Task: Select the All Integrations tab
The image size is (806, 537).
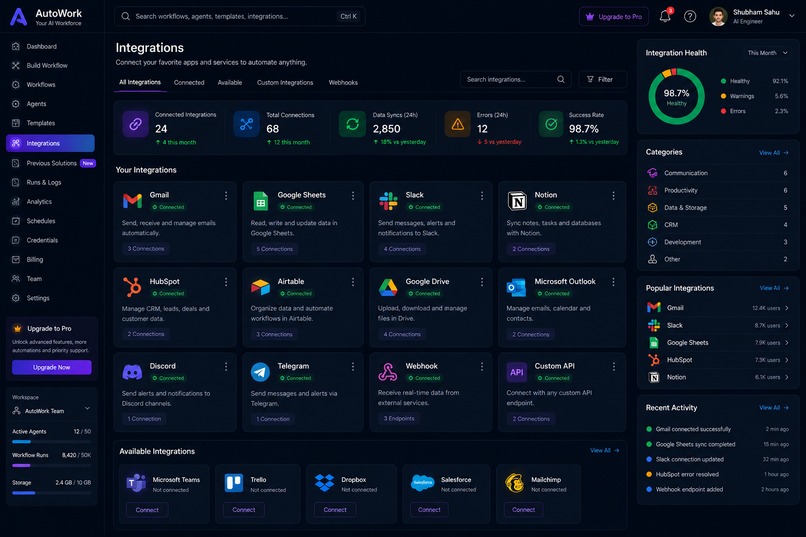Action: (x=140, y=82)
